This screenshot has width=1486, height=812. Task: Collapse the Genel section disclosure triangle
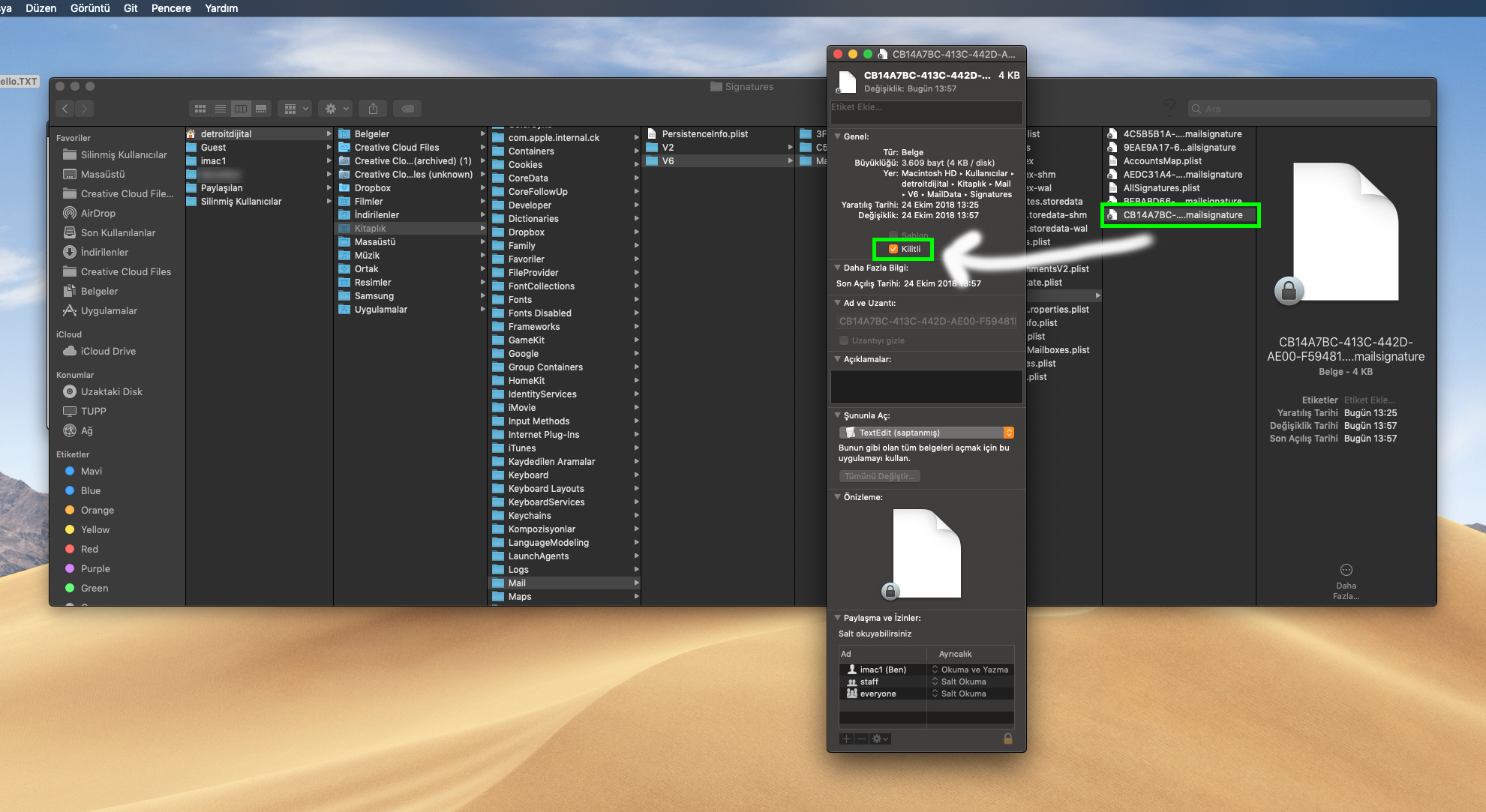tap(838, 136)
